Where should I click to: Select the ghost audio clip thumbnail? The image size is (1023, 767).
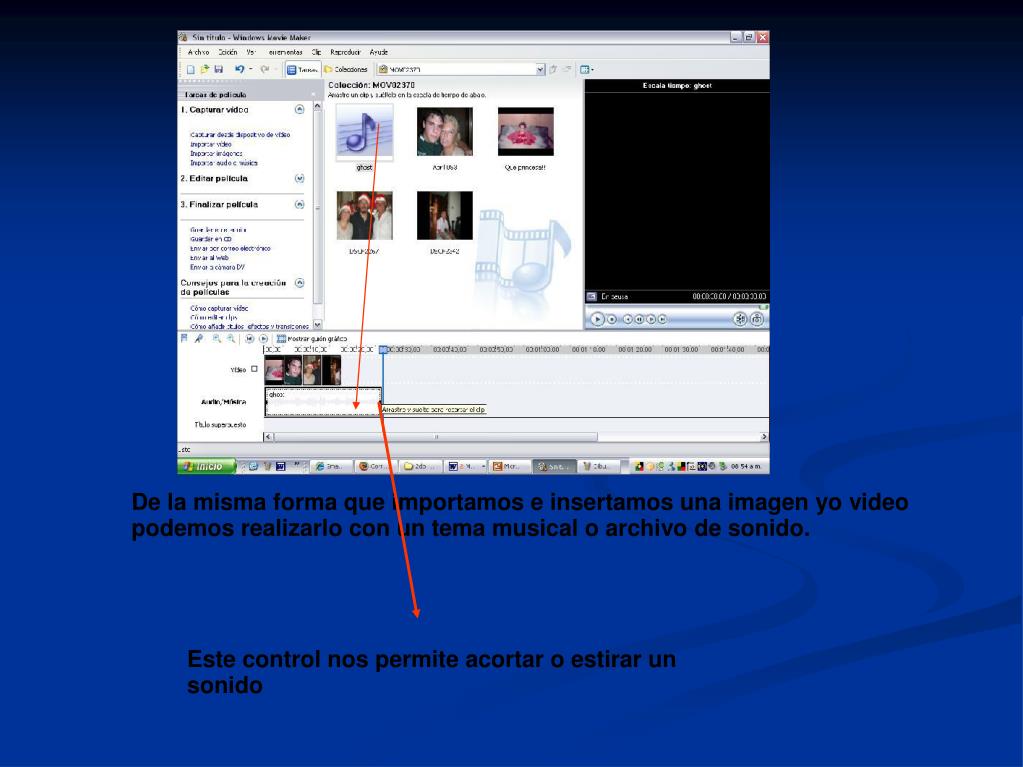pos(364,132)
